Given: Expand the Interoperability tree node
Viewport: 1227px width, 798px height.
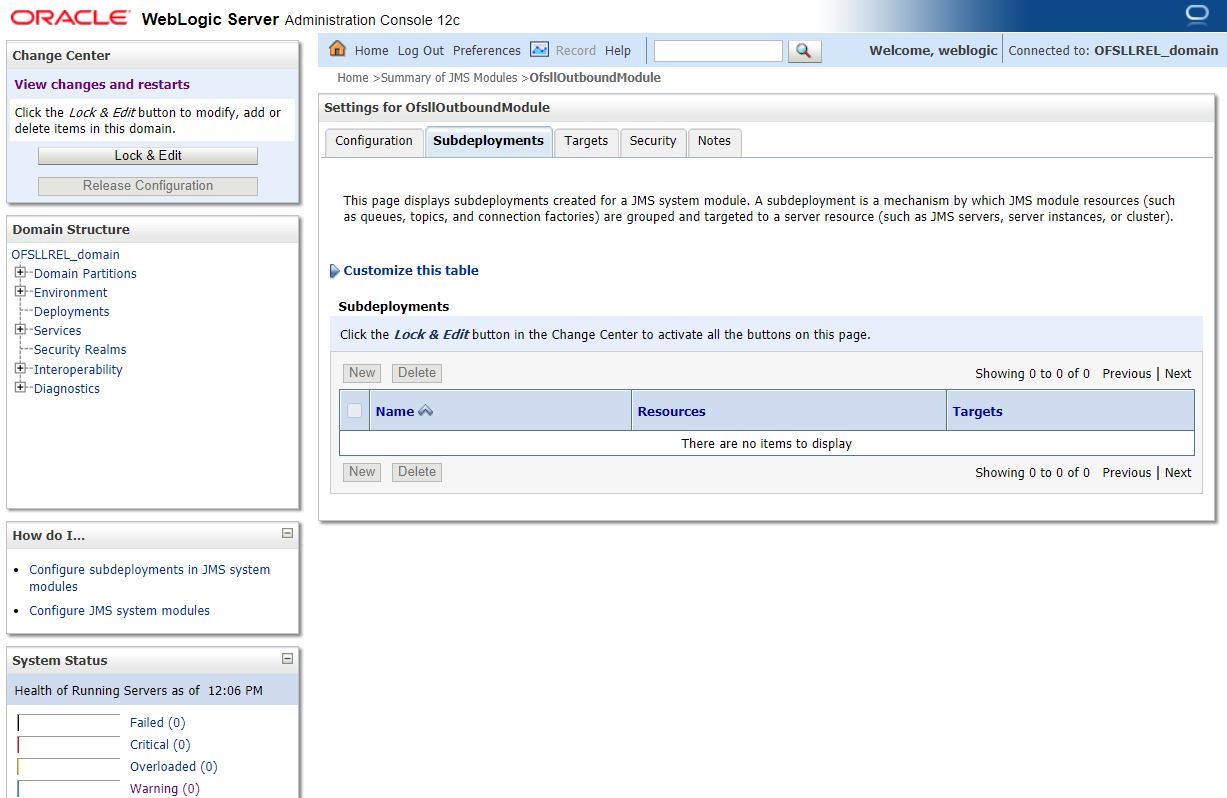Looking at the screenshot, I should pos(20,368).
